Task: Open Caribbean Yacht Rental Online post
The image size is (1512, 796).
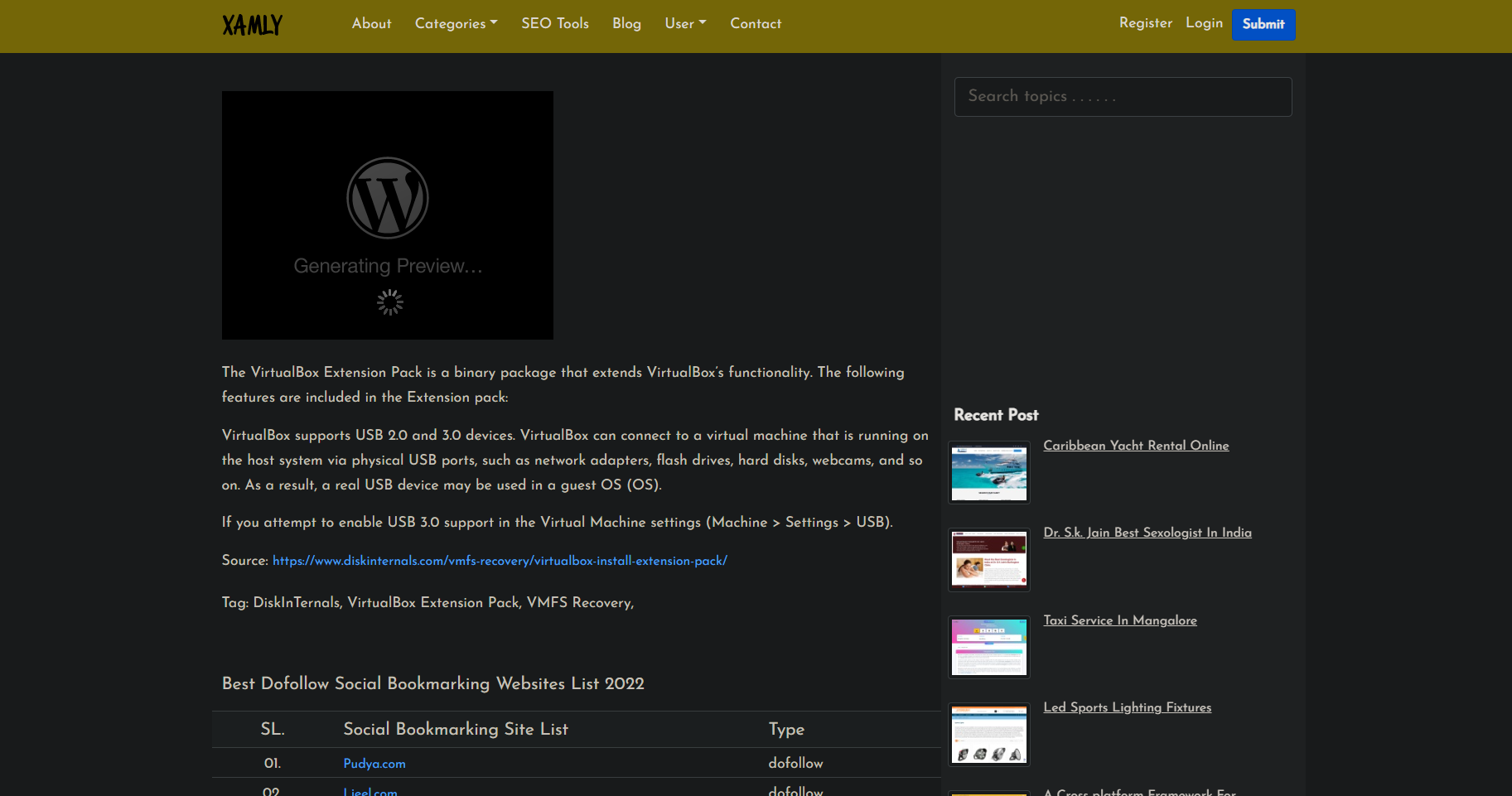Action: click(1136, 446)
